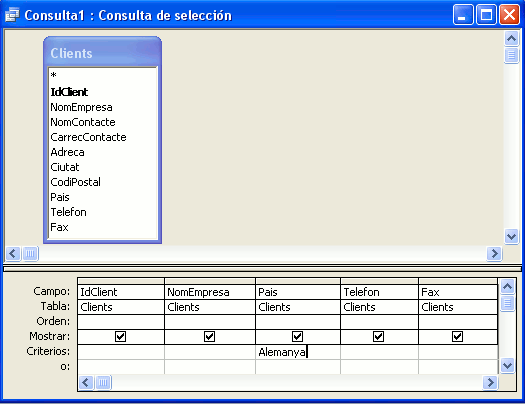This screenshot has width=525, height=404.
Task: Select Ciutat in the Clients field list
Action: (65, 167)
